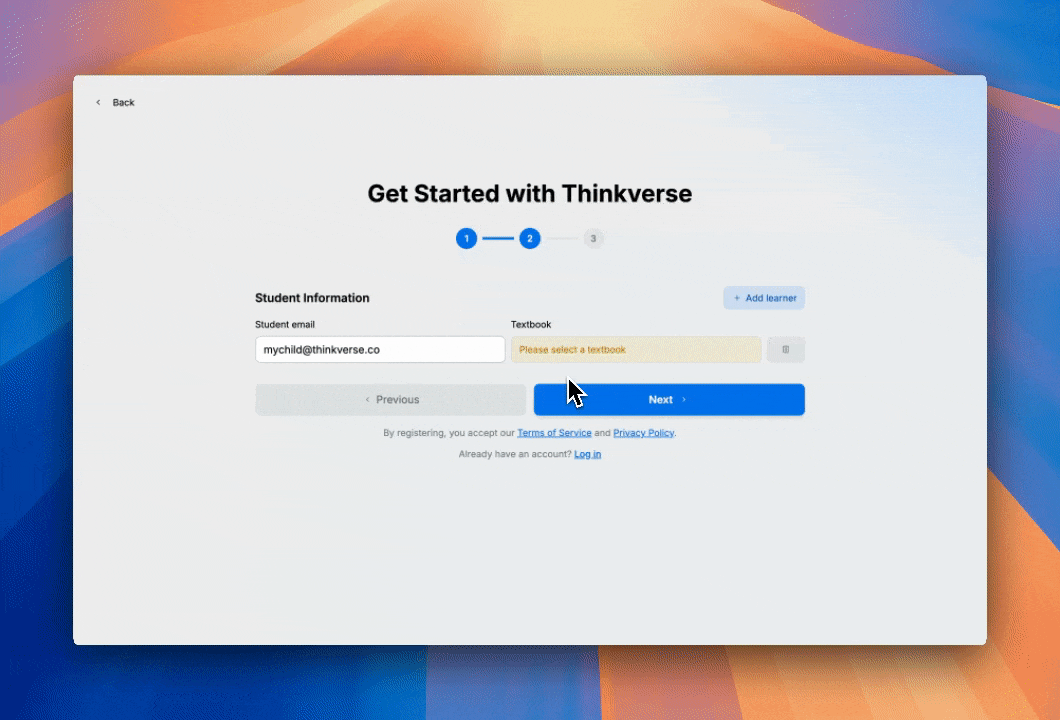Select step 2 in the progress indicator
Image resolution: width=1060 pixels, height=720 pixels.
click(x=530, y=239)
